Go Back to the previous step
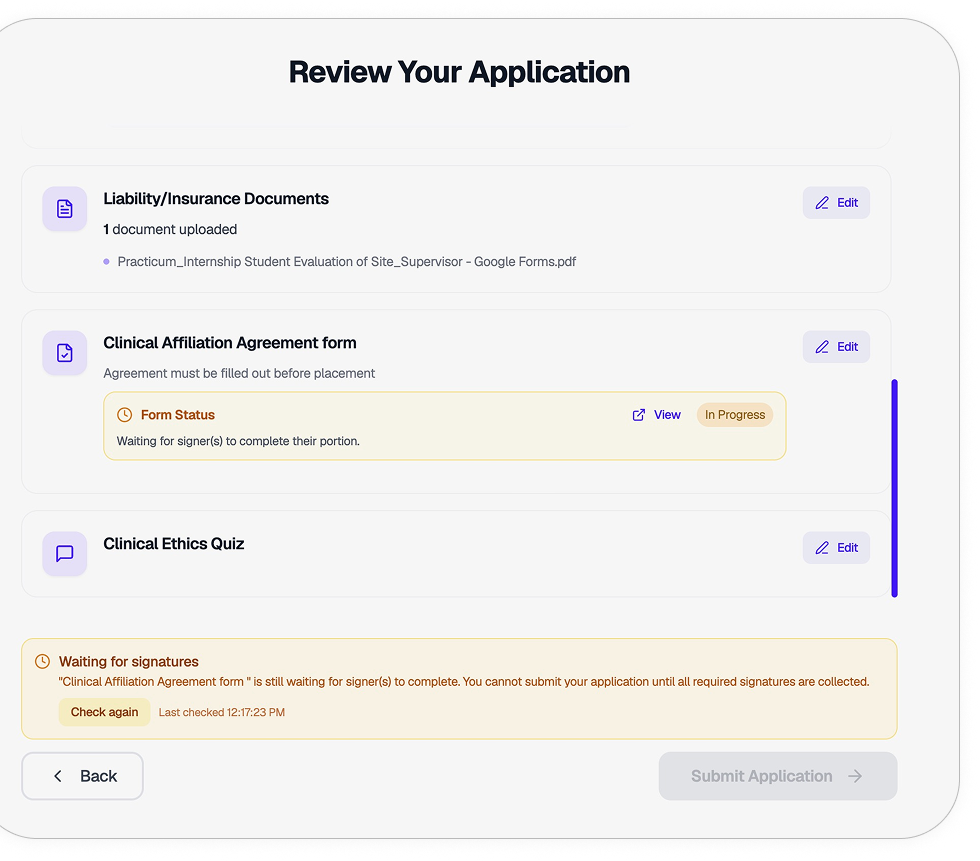Image resolution: width=980 pixels, height=861 pixels. pos(82,776)
